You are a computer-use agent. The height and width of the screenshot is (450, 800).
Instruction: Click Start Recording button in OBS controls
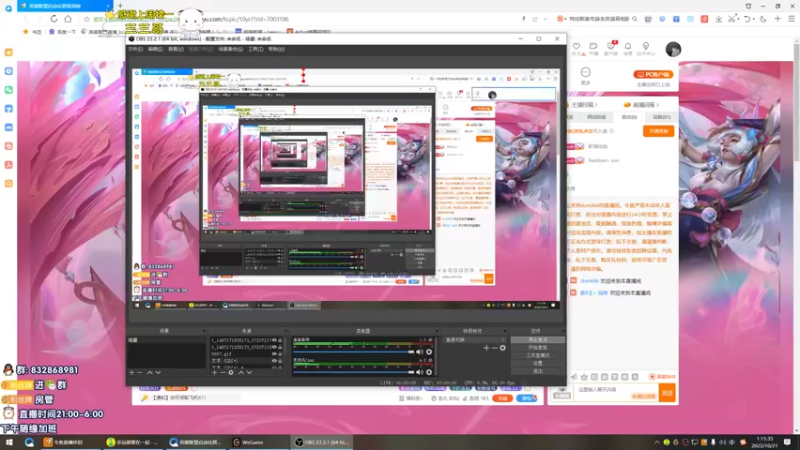[538, 347]
